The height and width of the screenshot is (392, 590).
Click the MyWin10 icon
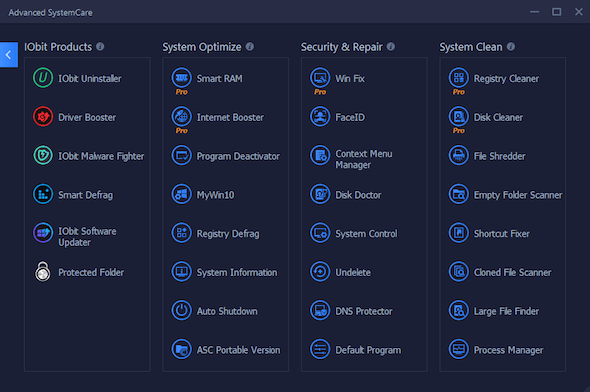pos(181,194)
